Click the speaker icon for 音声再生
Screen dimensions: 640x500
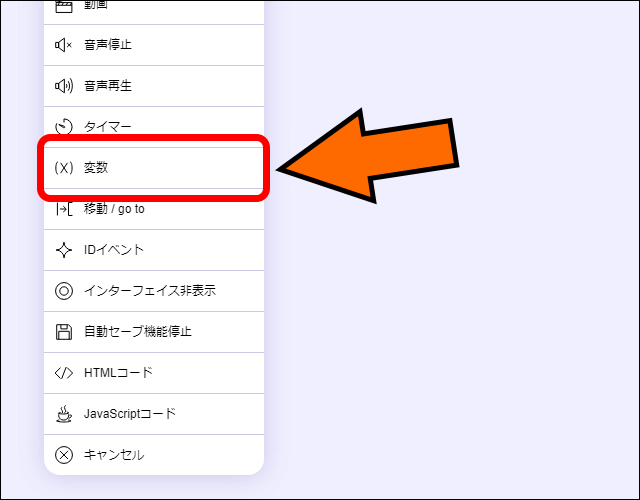click(x=64, y=86)
